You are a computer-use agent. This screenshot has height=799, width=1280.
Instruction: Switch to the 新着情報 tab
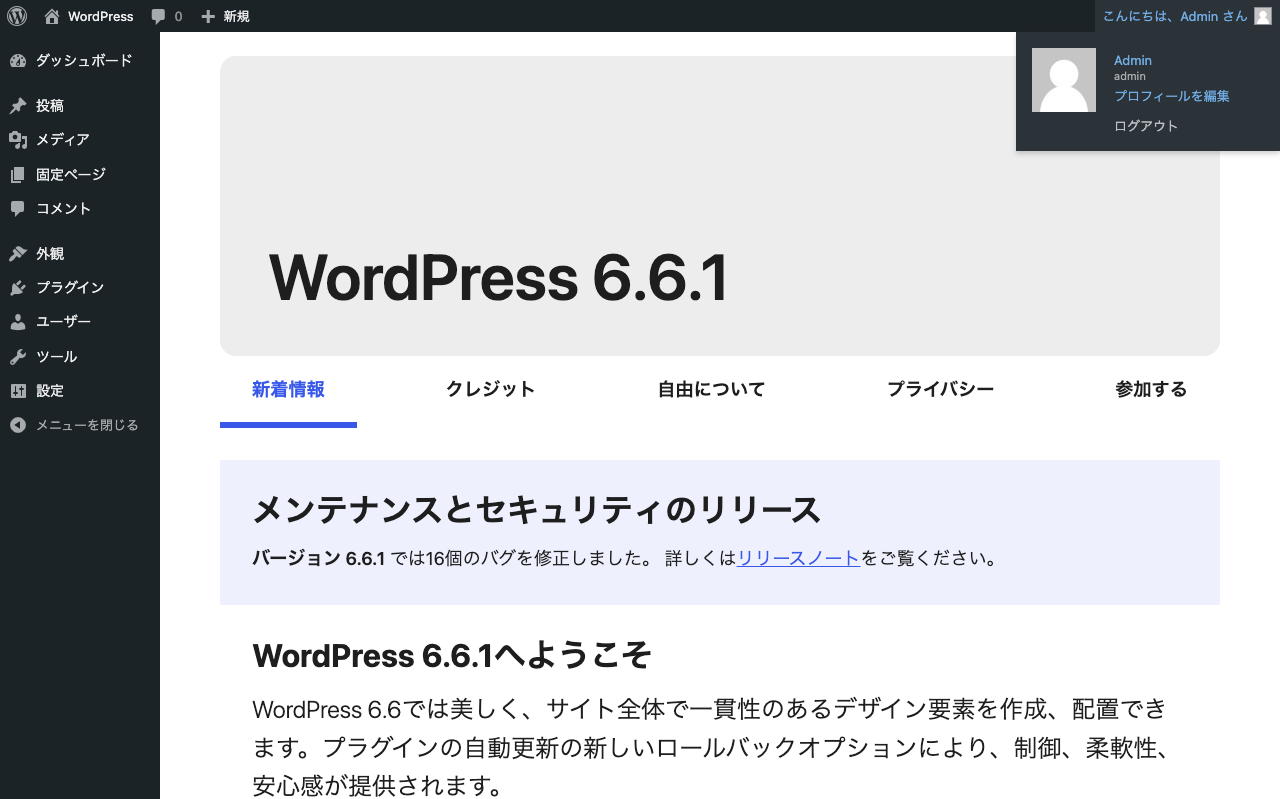[288, 390]
